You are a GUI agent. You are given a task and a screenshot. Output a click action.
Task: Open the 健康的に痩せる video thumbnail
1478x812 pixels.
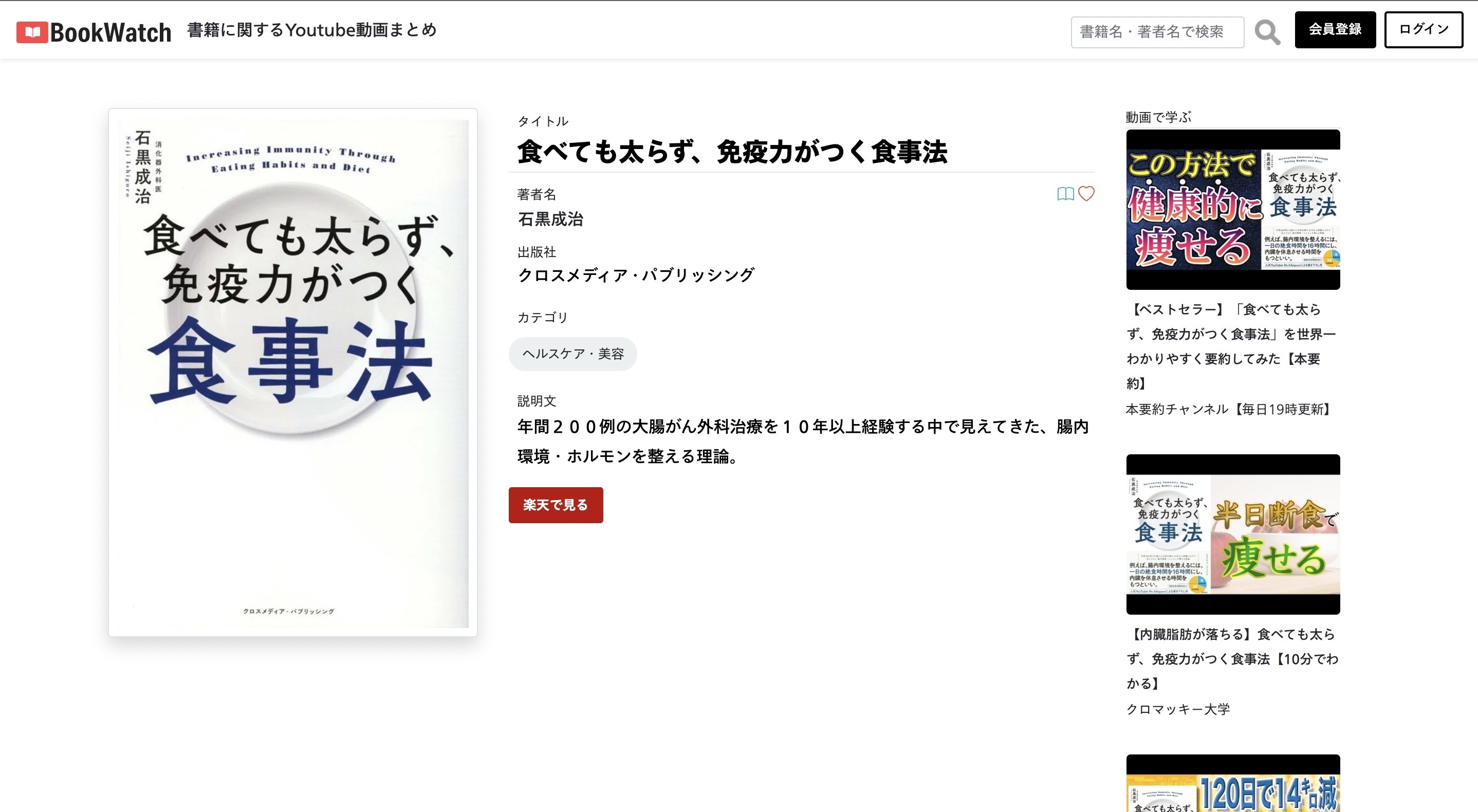(1233, 210)
